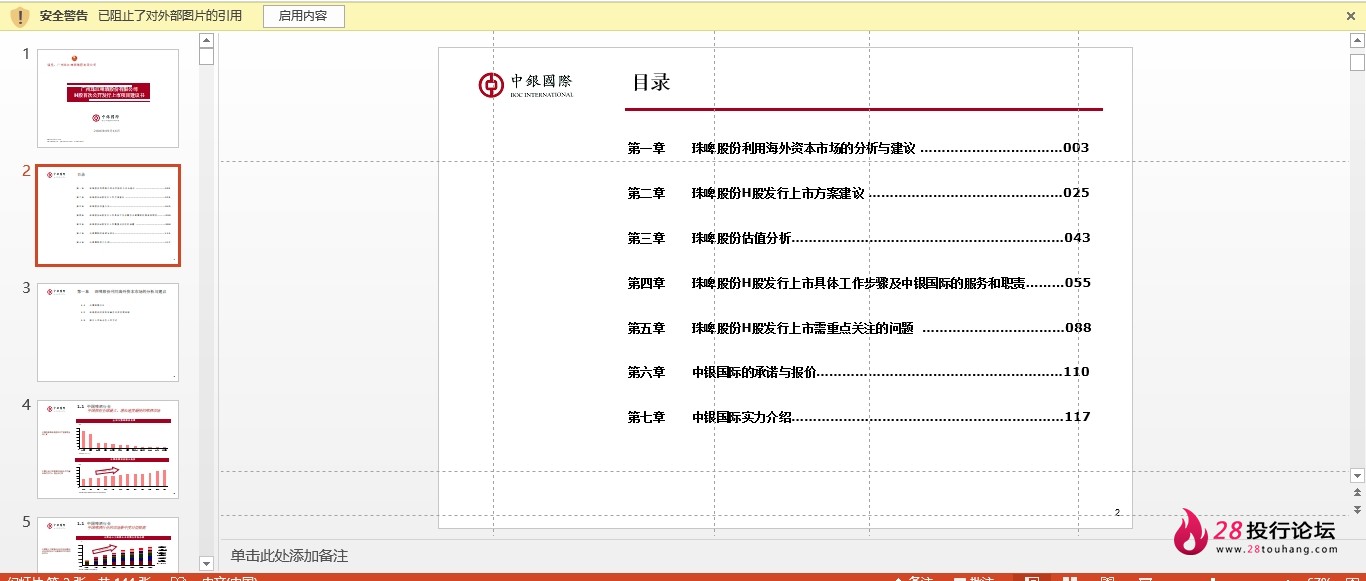This screenshot has height=581, width=1366.
Task: Click main slide area scroll down arrow
Action: pyautogui.click(x=1357, y=475)
